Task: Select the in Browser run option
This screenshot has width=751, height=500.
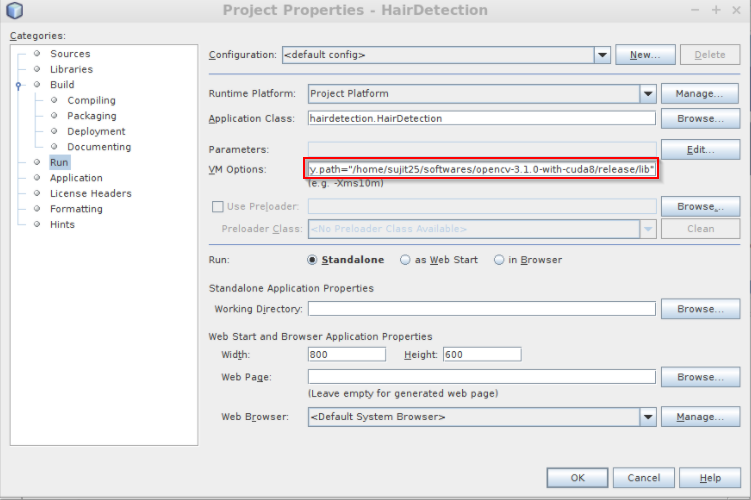Action: (x=528, y=260)
